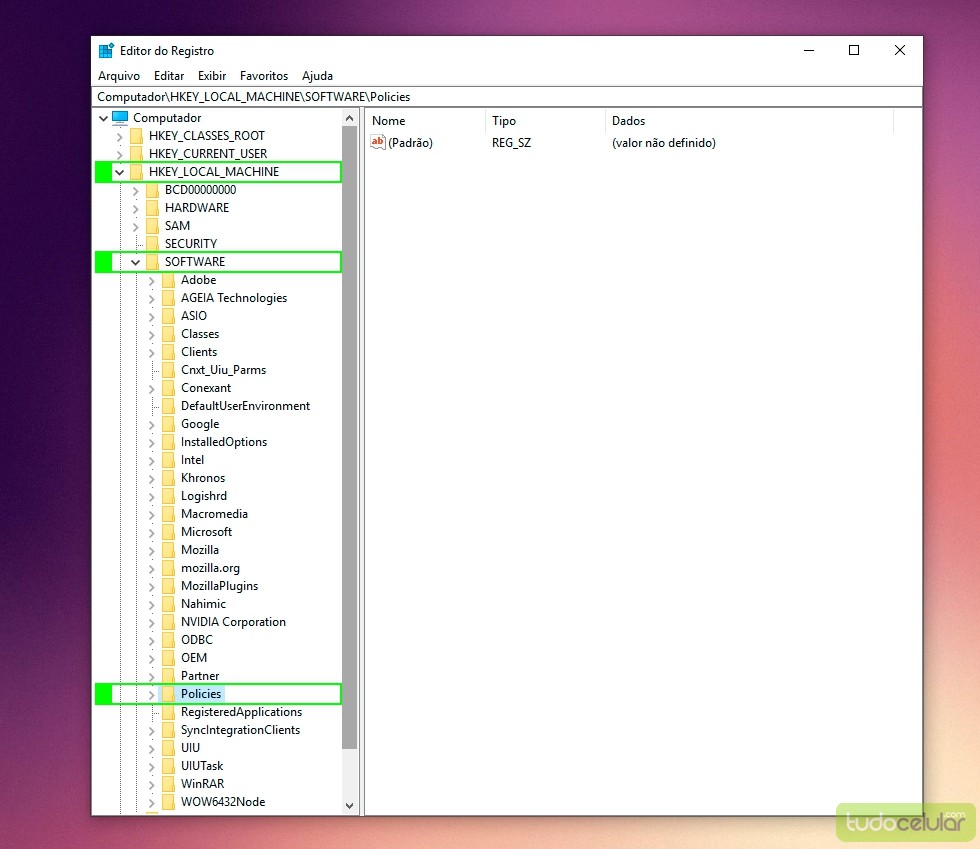This screenshot has width=980, height=849.
Task: Click the Registry Editor app icon in title bar
Action: click(106, 51)
